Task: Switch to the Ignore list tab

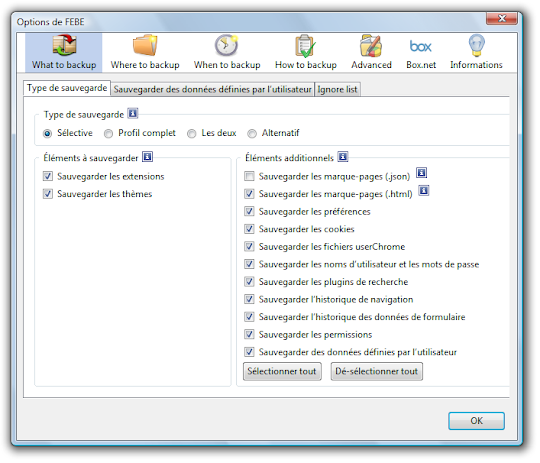Action: click(x=337, y=90)
